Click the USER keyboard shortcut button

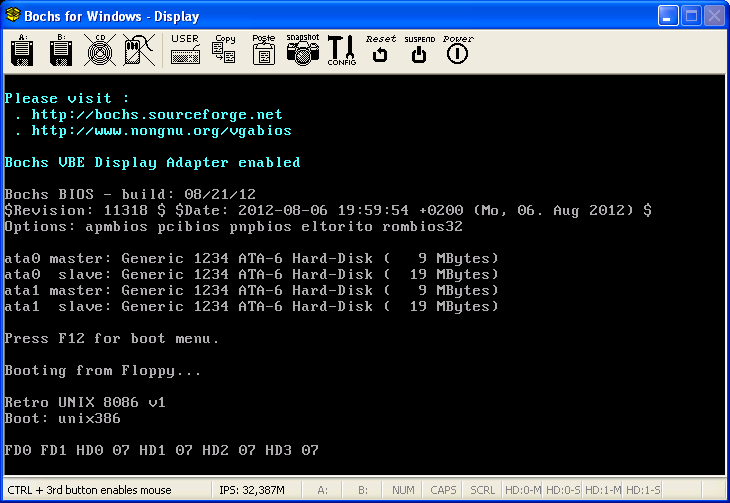(185, 49)
